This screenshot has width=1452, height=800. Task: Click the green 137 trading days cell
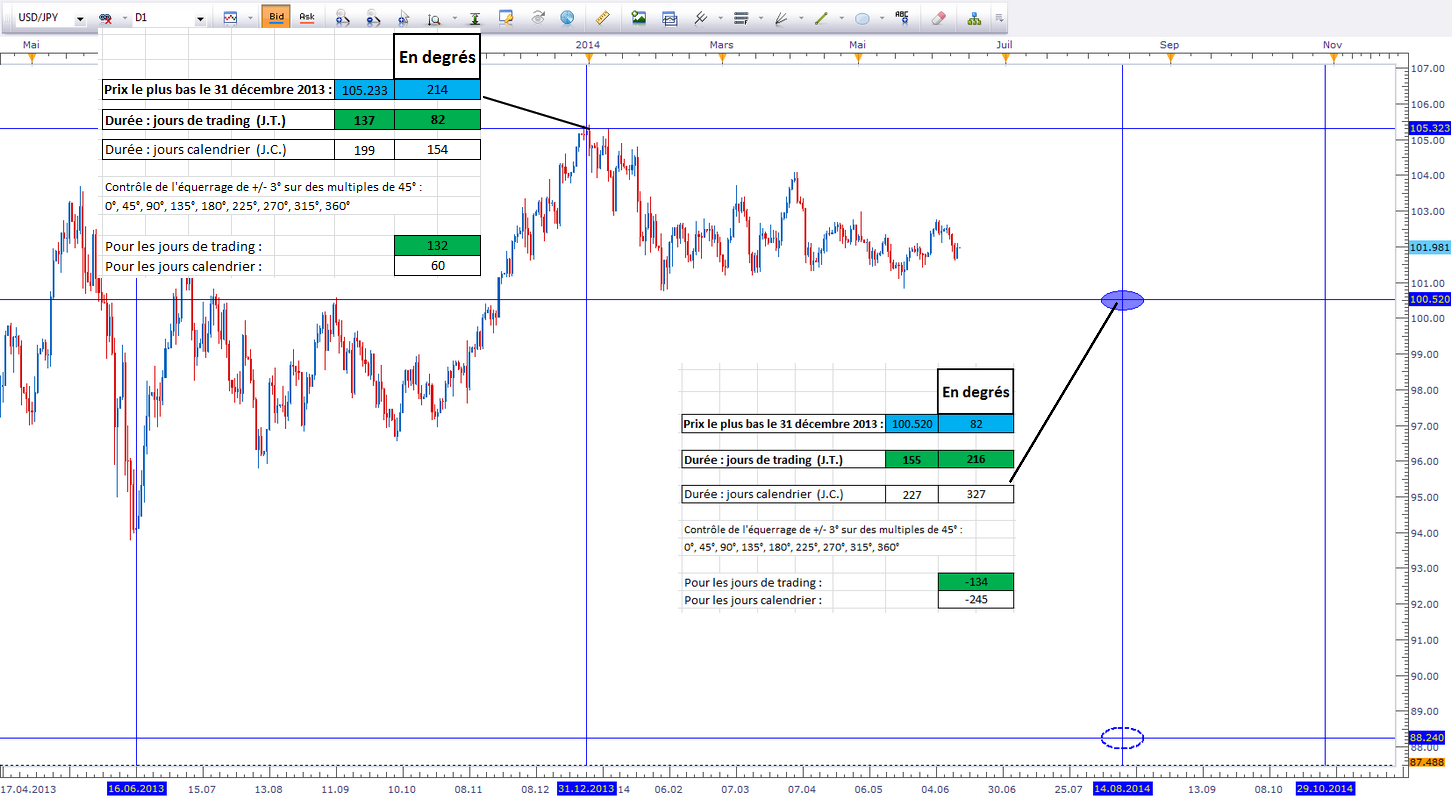point(365,120)
